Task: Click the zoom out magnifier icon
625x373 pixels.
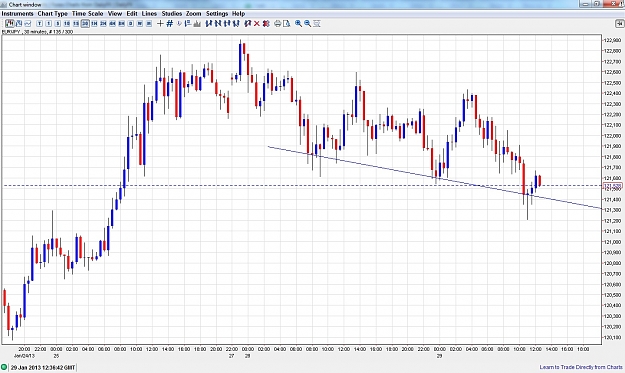Action: [x=307, y=24]
